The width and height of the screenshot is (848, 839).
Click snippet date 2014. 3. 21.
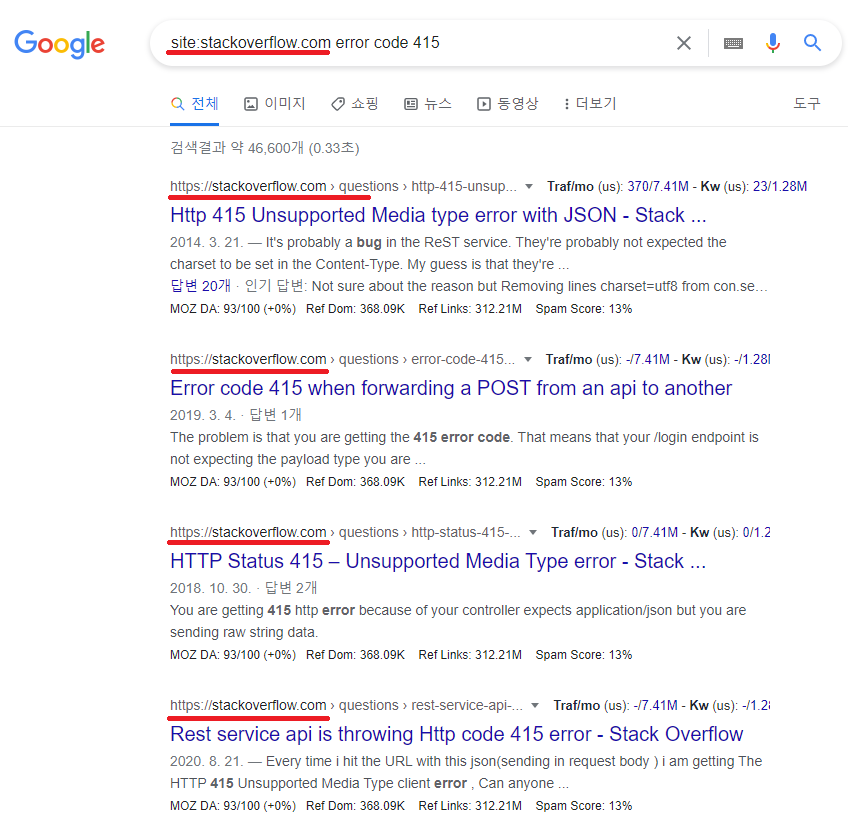pos(206,242)
